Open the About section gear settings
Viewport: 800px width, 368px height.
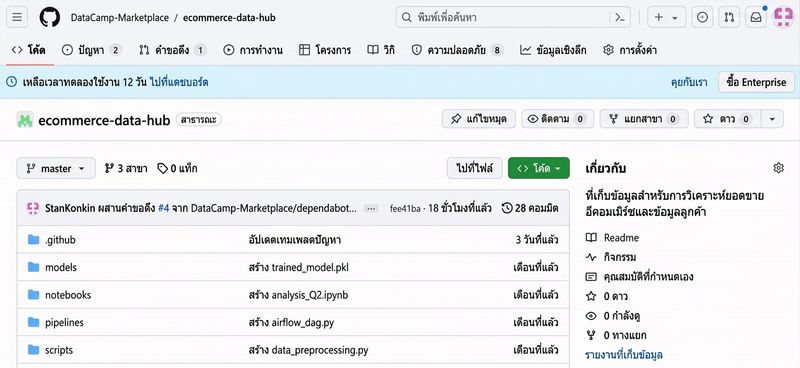tap(778, 168)
